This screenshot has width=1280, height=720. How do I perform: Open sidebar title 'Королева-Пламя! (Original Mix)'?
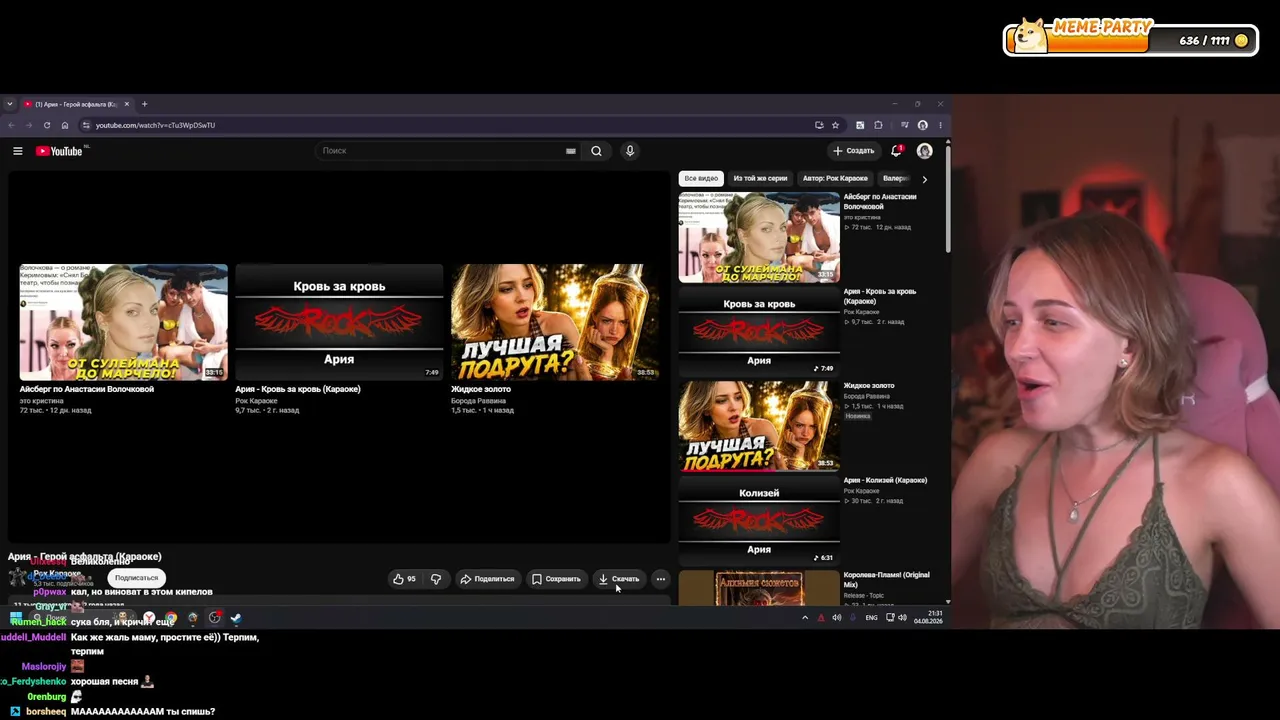pos(886,580)
